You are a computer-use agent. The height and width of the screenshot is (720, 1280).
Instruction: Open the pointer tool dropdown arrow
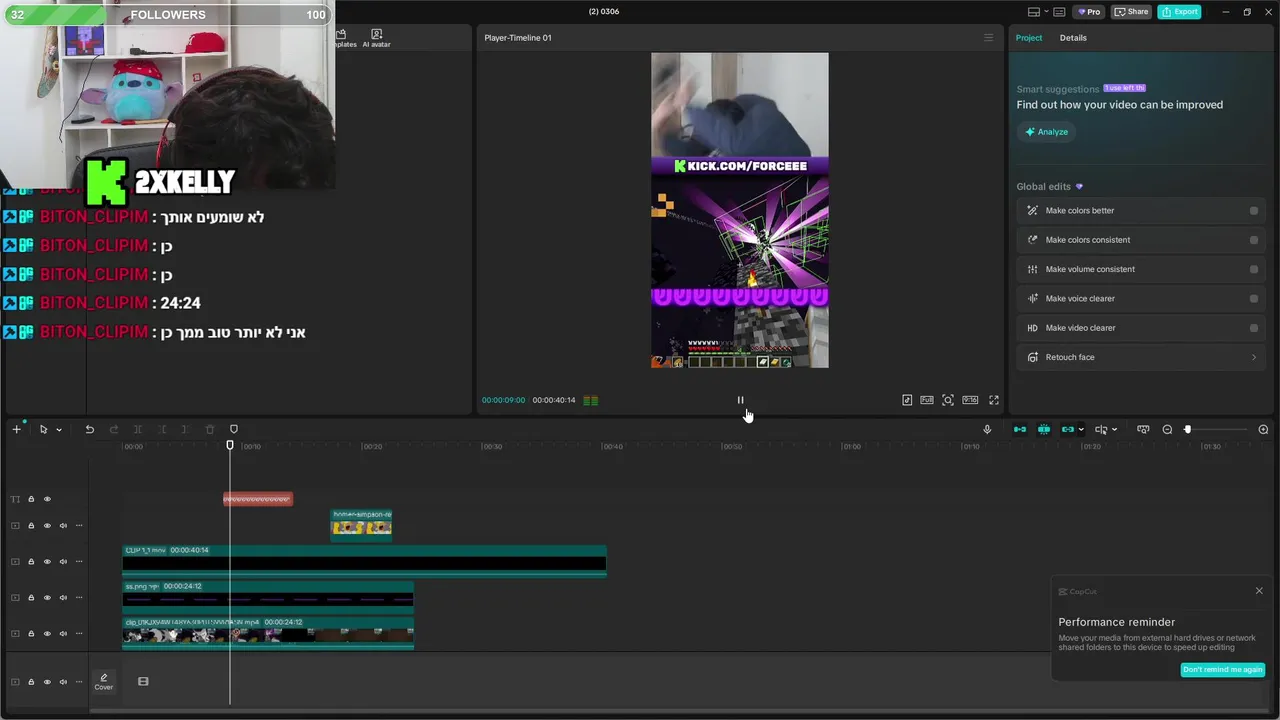point(59,430)
